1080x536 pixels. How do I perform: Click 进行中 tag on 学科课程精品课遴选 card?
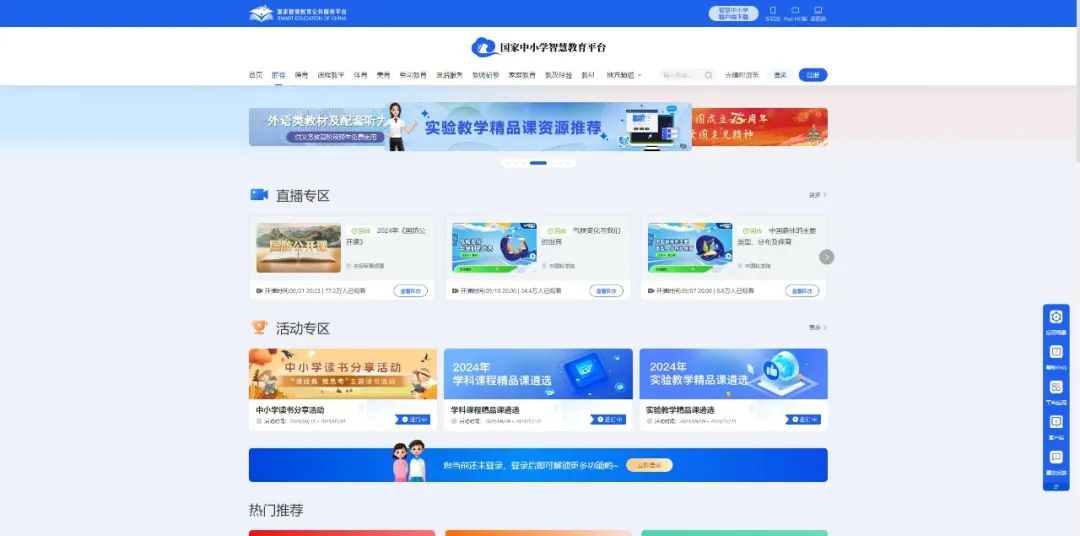(x=608, y=419)
